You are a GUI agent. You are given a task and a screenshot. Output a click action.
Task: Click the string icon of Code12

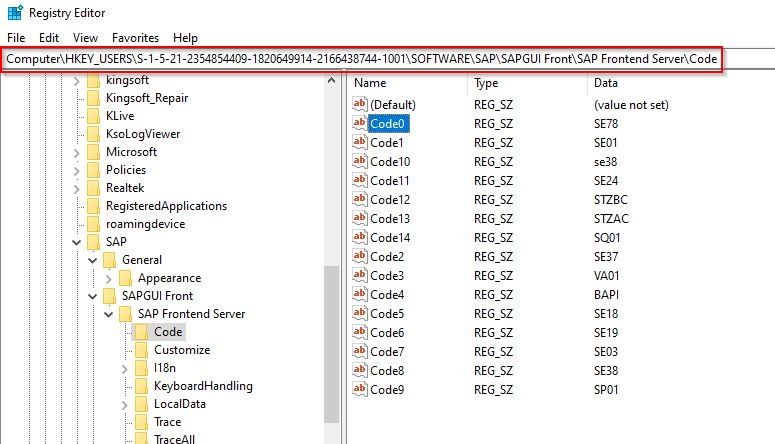coord(360,199)
